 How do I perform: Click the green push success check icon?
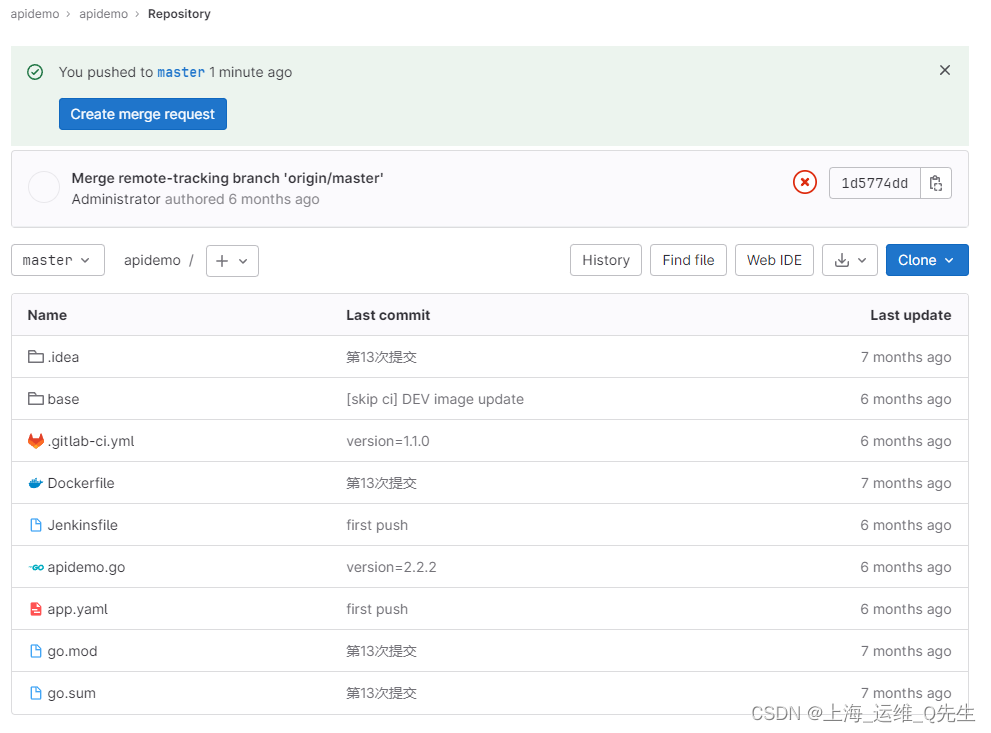point(35,72)
